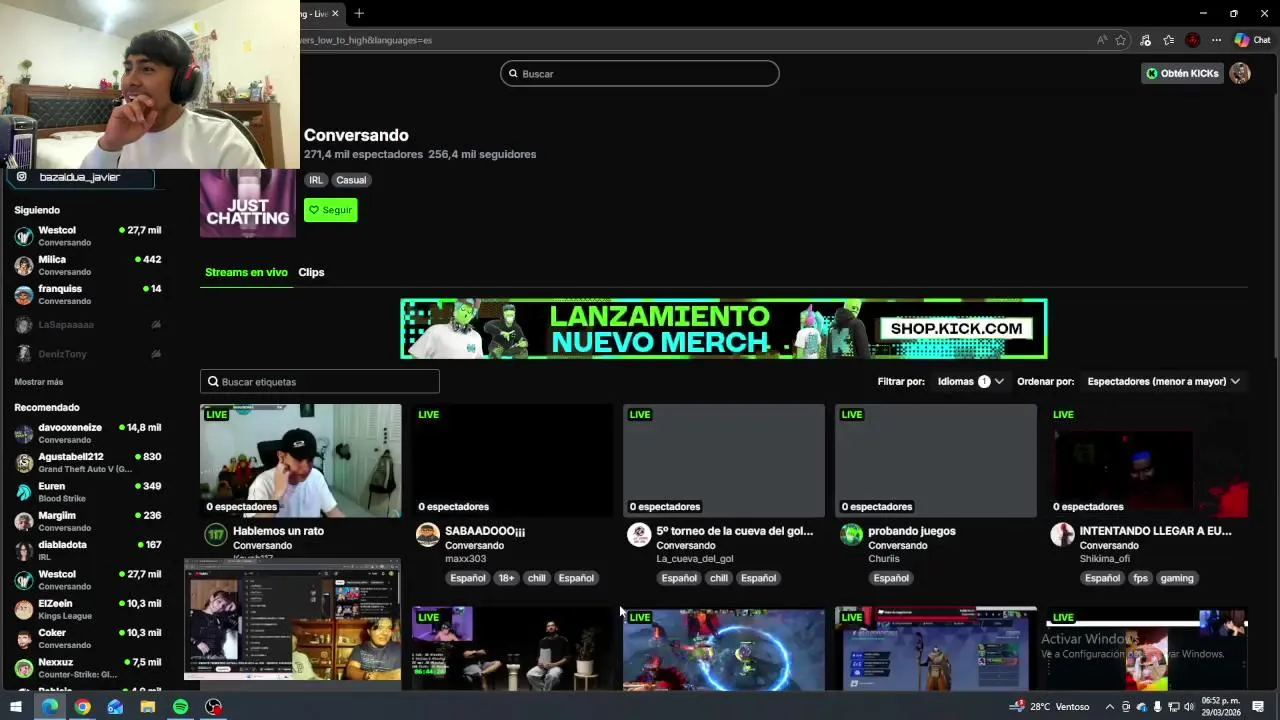Image resolution: width=1280 pixels, height=720 pixels.
Task: Open Nexxuz Counter-Strike channel
Action: click(88, 667)
